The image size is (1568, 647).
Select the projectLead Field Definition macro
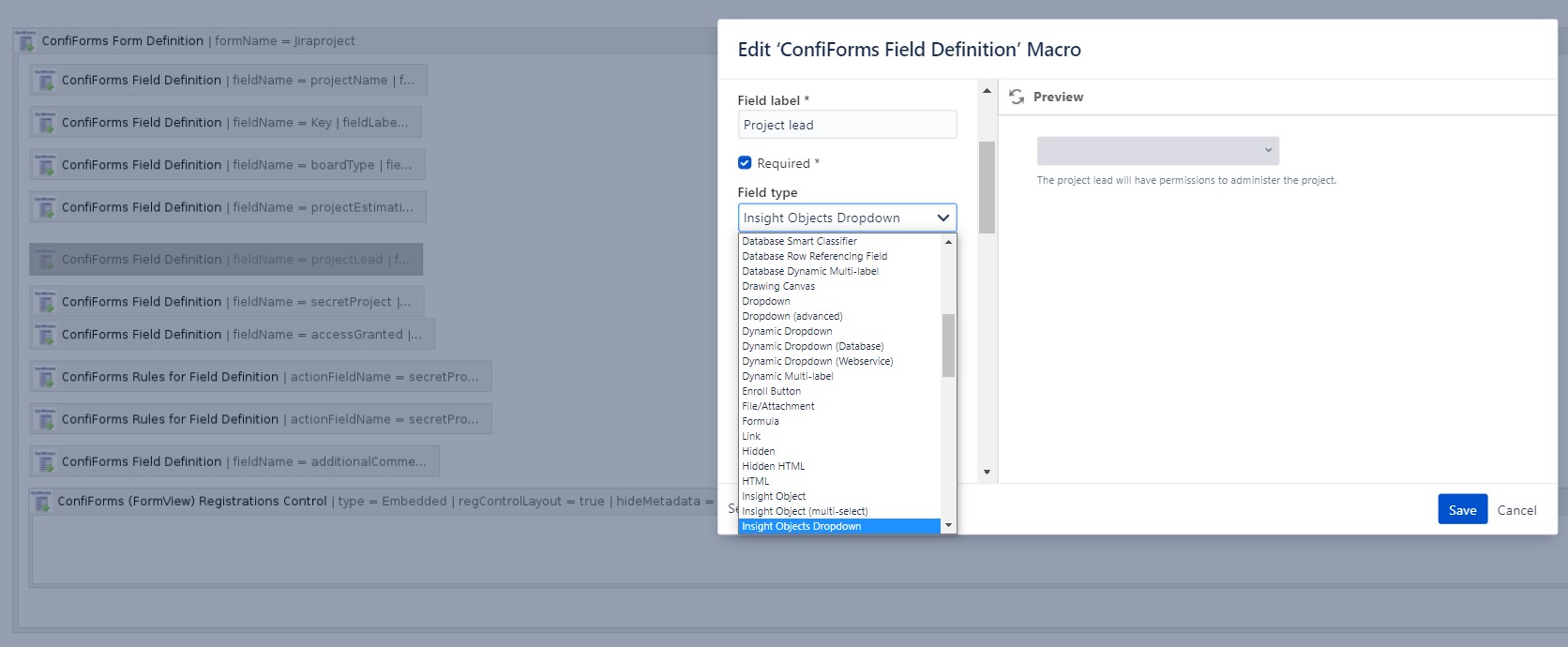tap(226, 260)
